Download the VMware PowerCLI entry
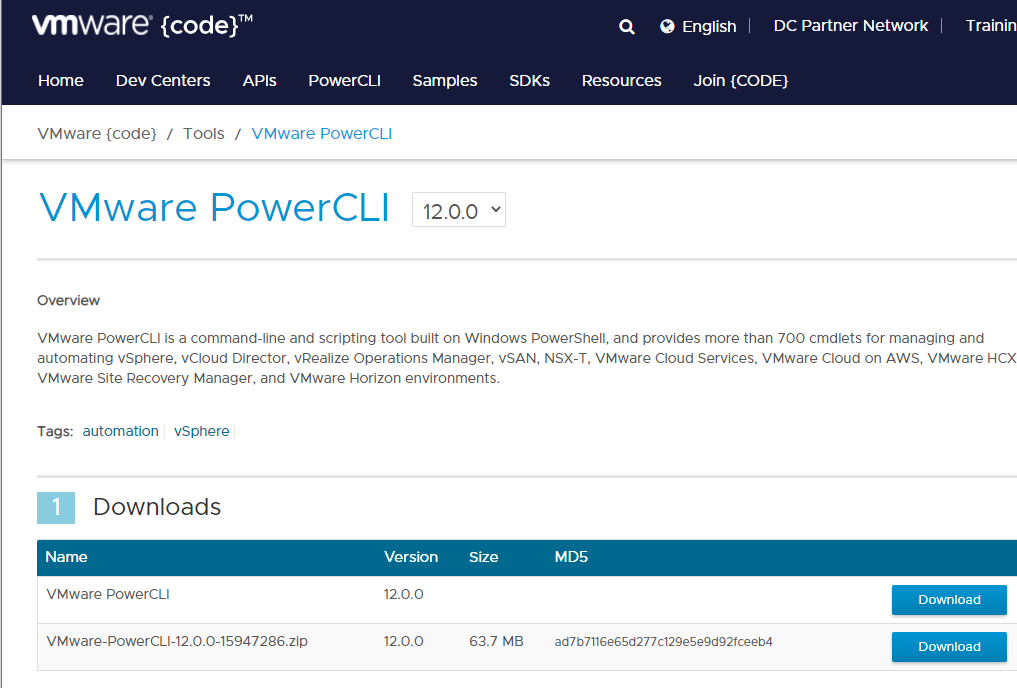 949,600
